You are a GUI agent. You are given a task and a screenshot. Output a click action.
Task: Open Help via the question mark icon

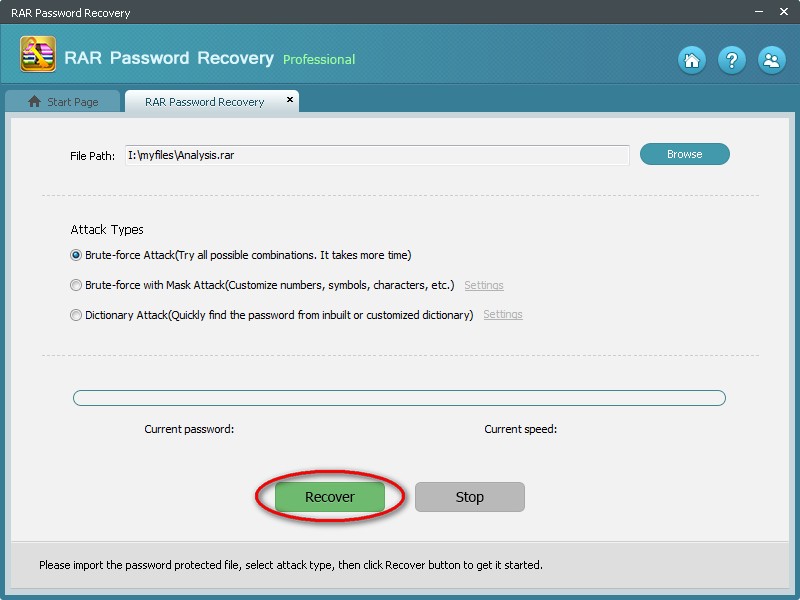732,60
